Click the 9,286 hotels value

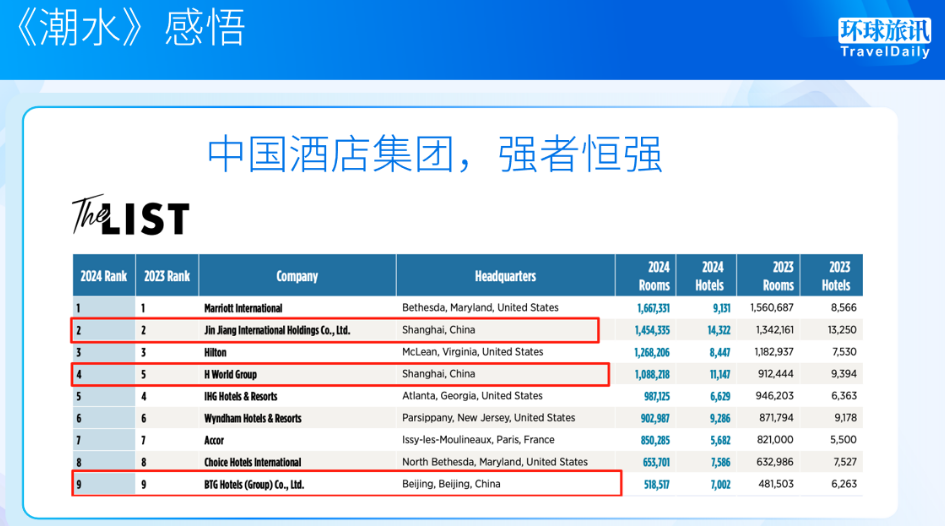click(x=720, y=418)
